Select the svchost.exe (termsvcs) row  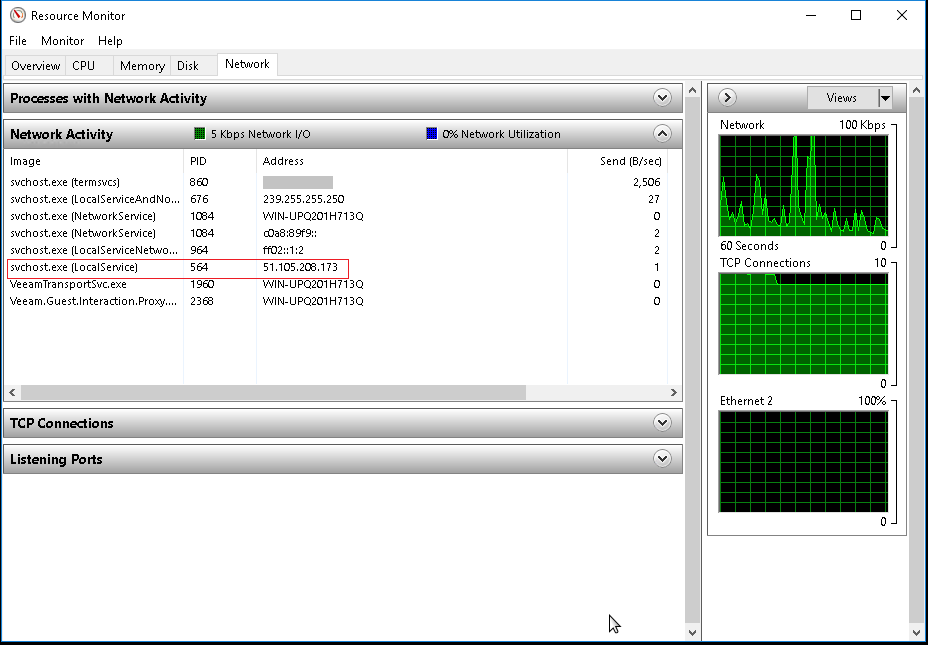337,182
